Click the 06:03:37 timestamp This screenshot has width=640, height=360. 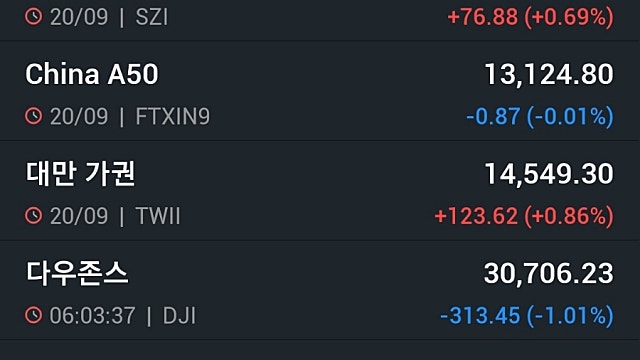pyautogui.click(x=92, y=316)
